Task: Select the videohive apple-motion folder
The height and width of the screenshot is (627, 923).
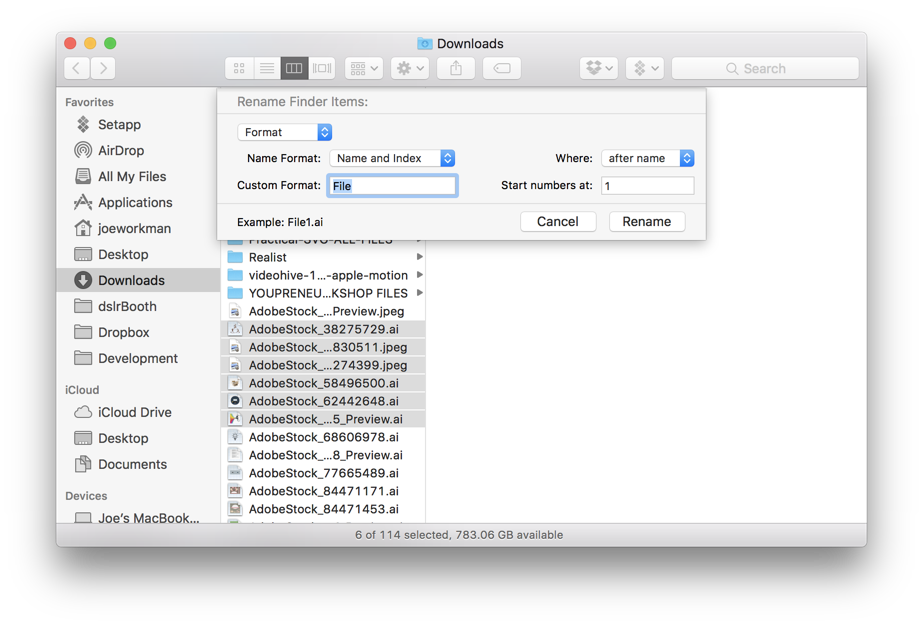Action: click(324, 275)
